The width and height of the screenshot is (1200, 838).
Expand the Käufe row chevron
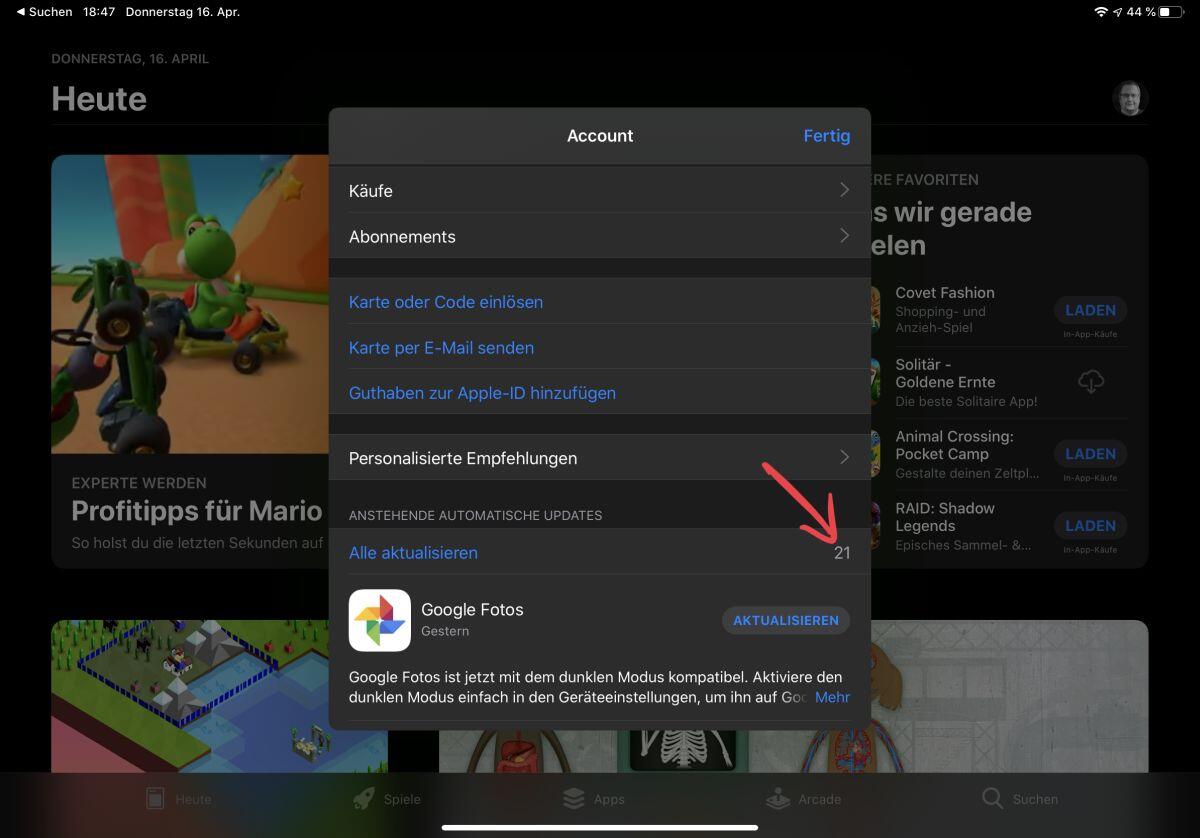coord(844,190)
